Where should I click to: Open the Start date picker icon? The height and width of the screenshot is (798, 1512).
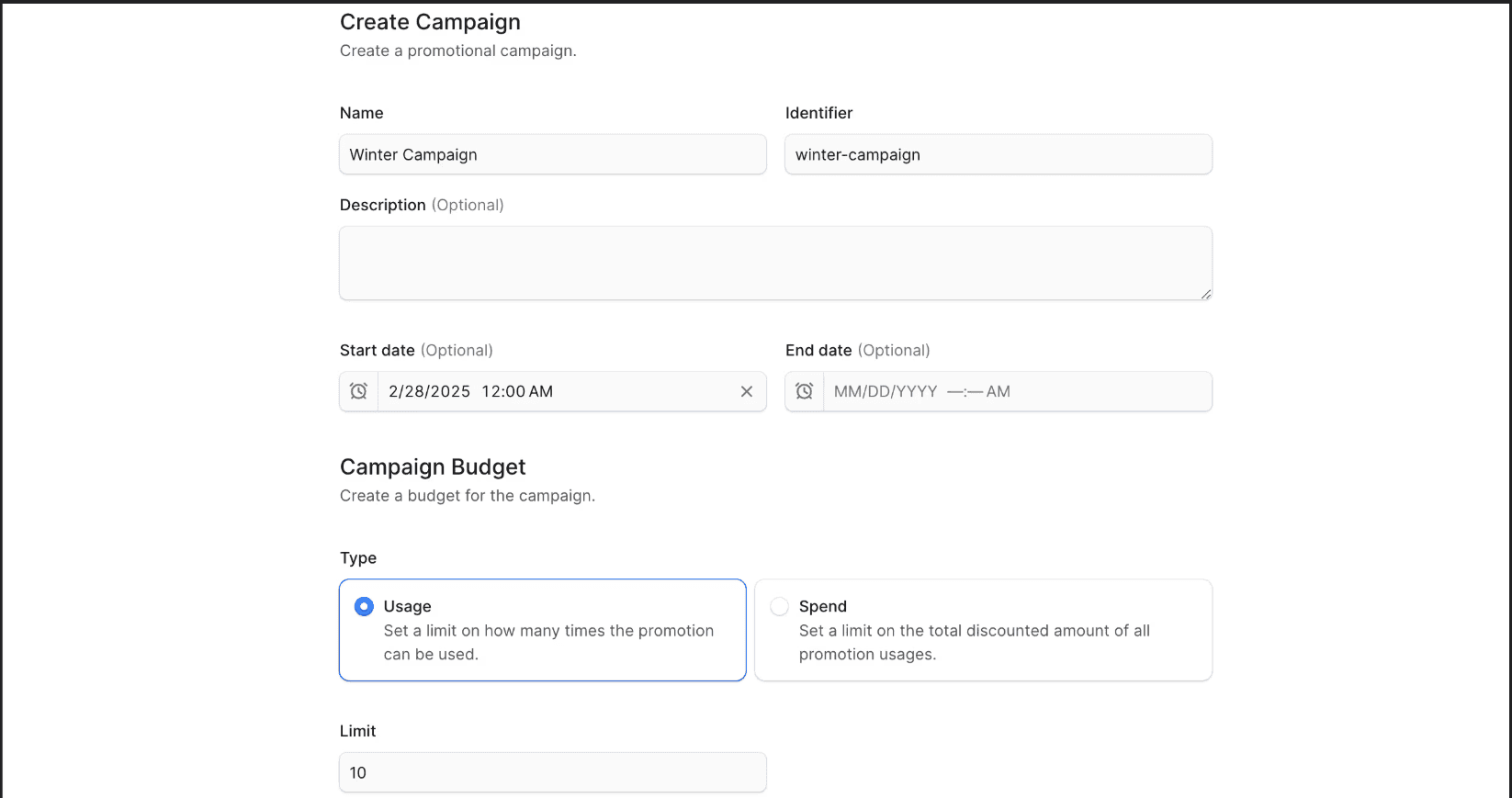(x=358, y=391)
